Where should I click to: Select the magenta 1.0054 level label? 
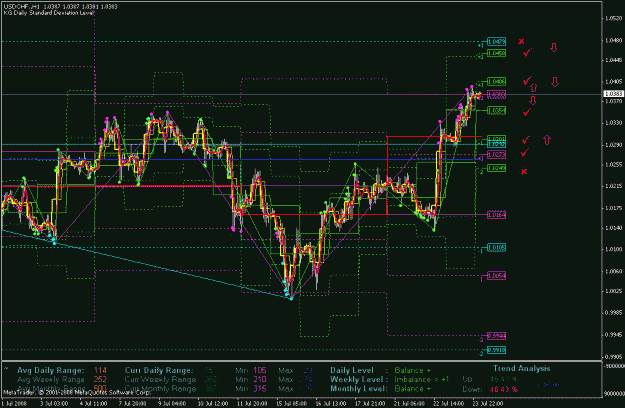[497, 276]
